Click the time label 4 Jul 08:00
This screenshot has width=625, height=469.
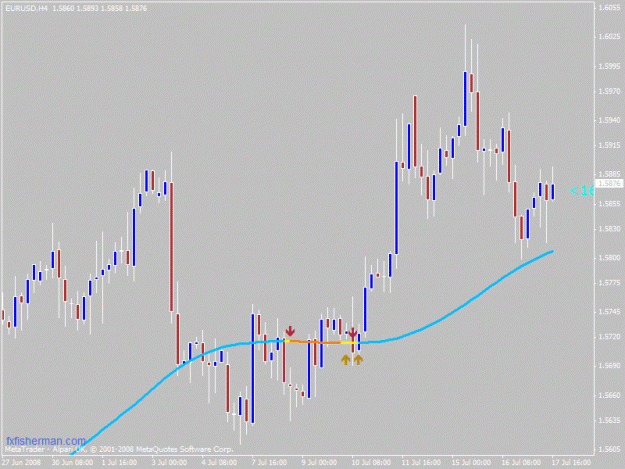click(219, 463)
